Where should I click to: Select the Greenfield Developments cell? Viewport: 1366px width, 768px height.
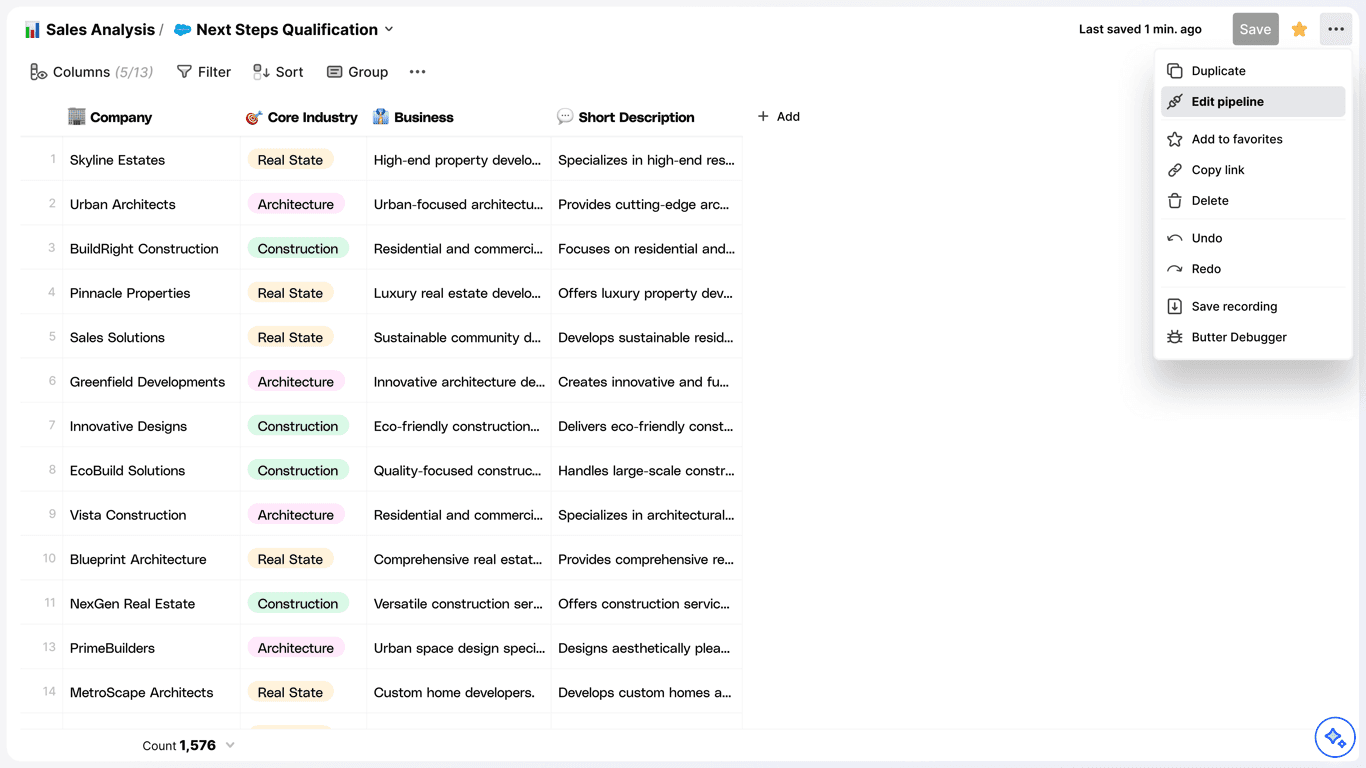[x=152, y=382]
